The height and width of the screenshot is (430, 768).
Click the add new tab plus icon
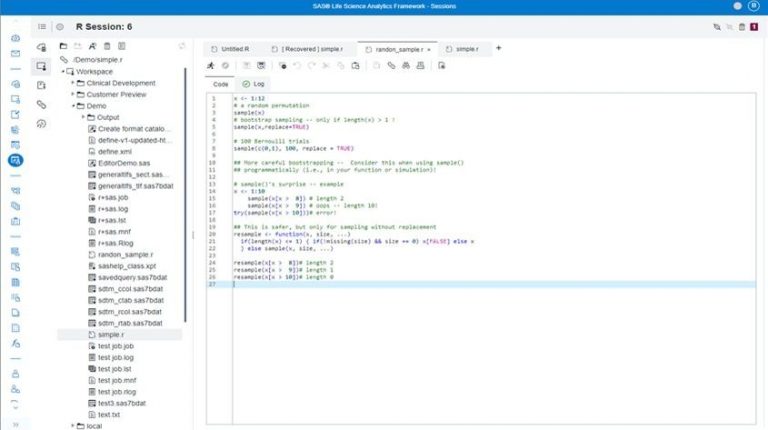pyautogui.click(x=499, y=47)
